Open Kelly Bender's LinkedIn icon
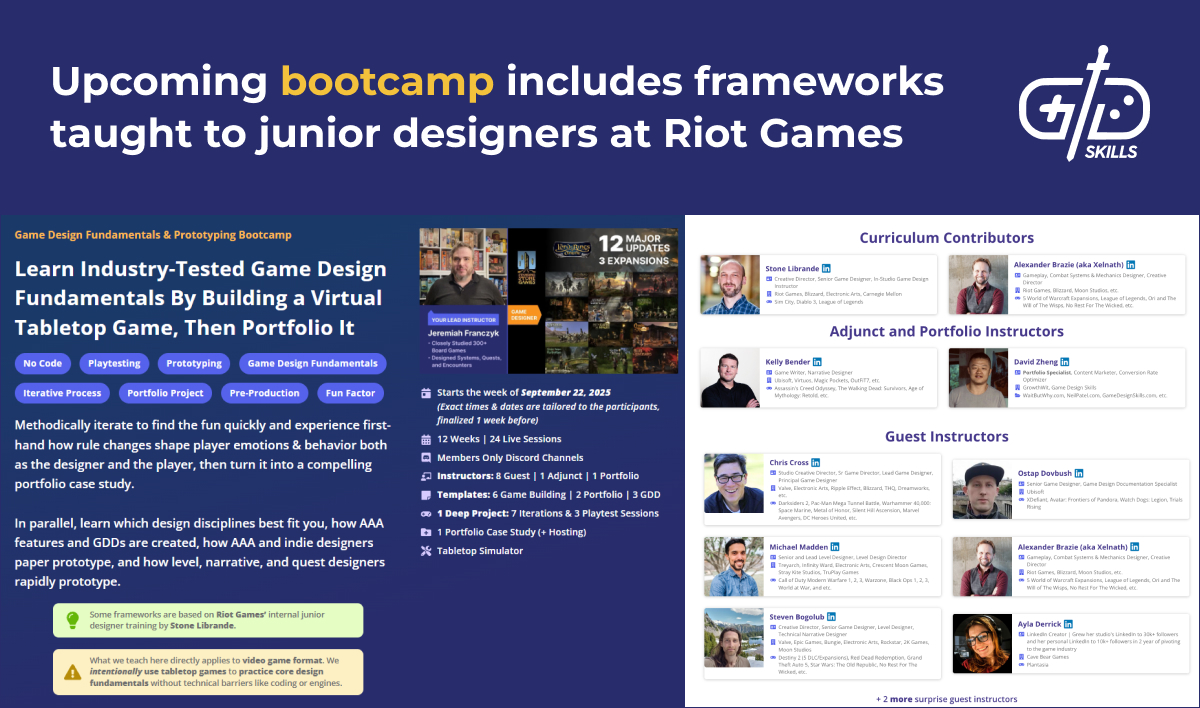Image resolution: width=1200 pixels, height=708 pixels. pos(817,361)
